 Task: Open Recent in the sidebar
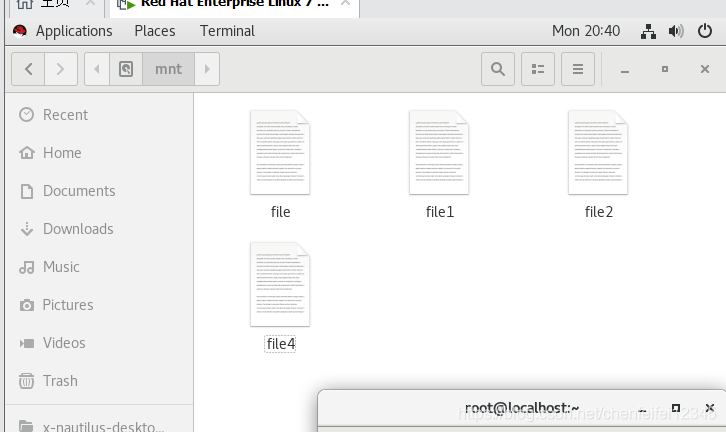99,114
